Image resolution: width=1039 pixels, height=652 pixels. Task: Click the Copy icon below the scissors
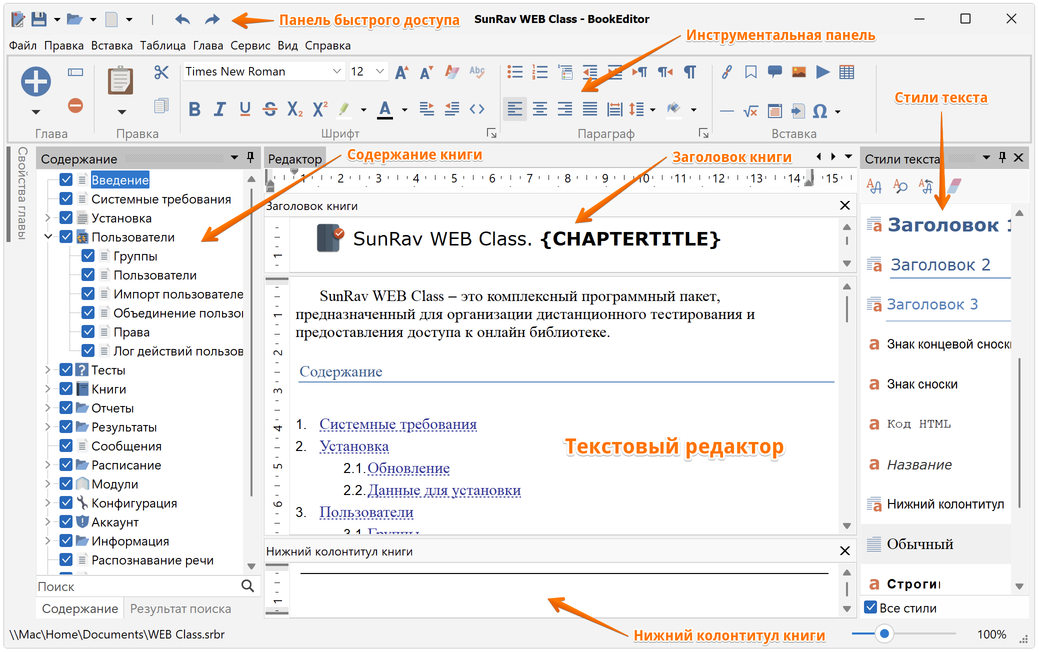(161, 106)
